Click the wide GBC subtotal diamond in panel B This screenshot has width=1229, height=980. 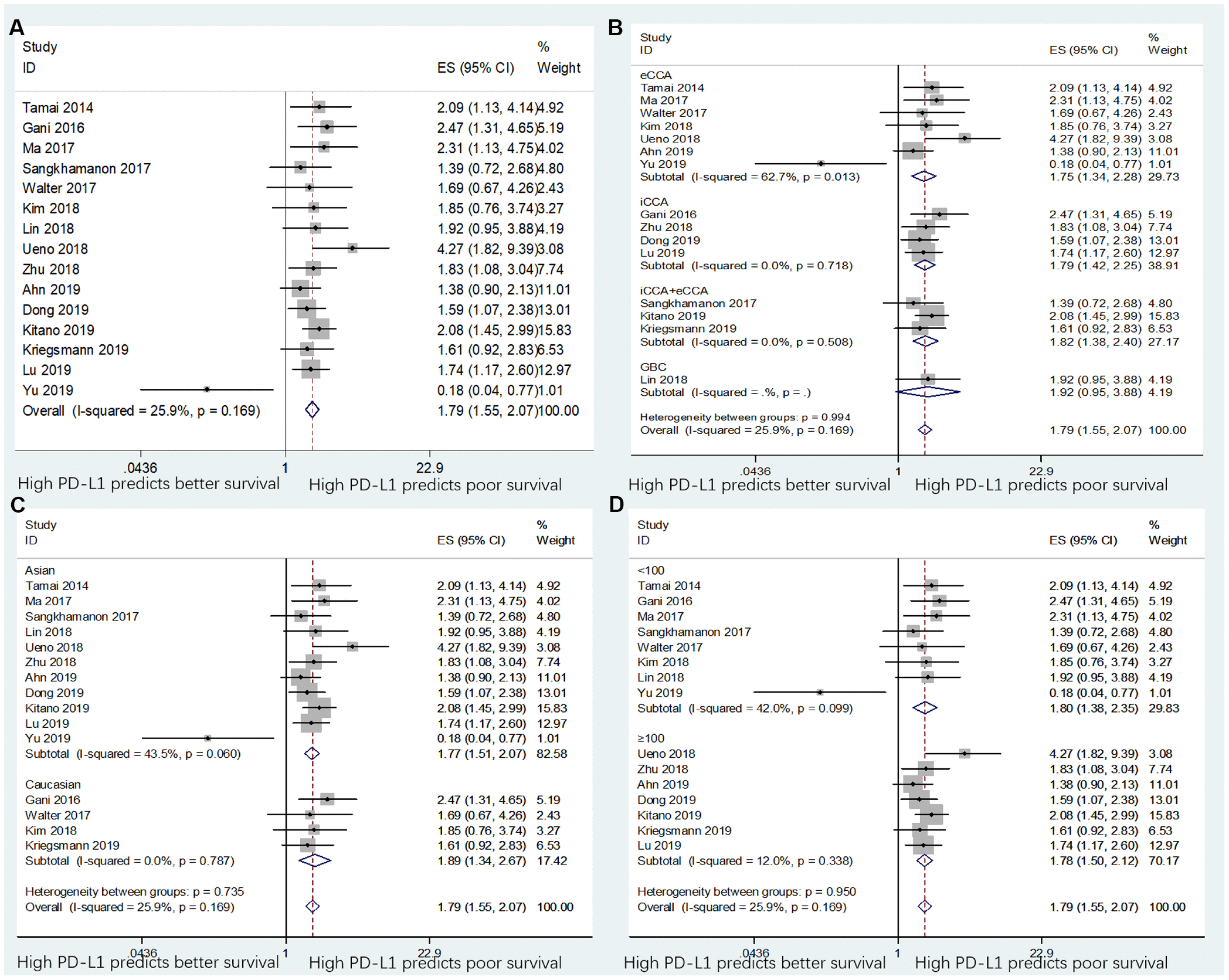928,392
